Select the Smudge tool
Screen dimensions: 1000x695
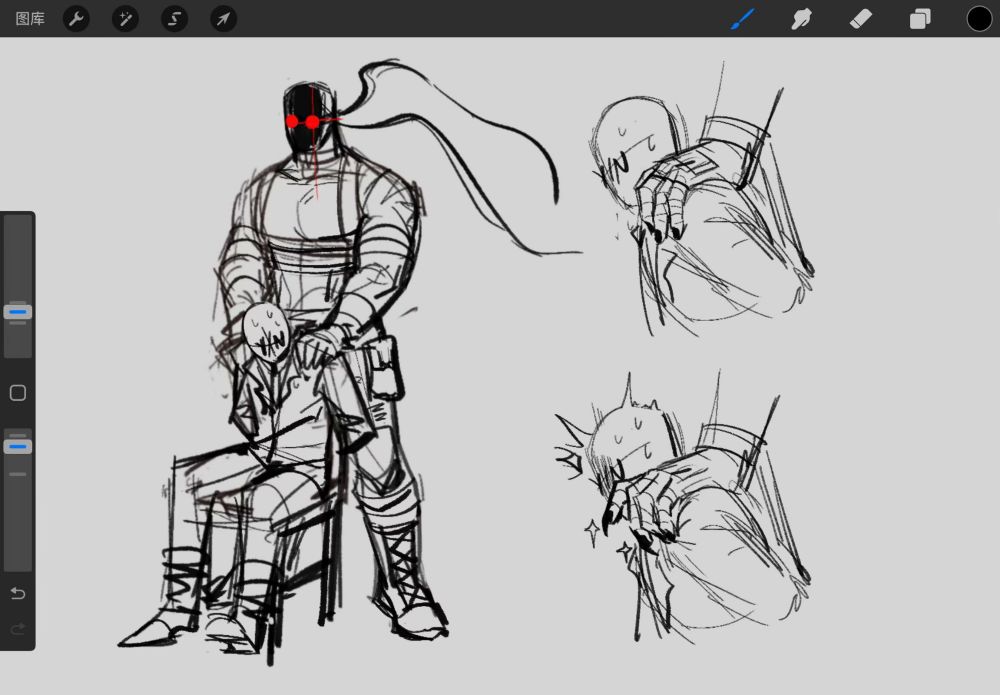801,19
